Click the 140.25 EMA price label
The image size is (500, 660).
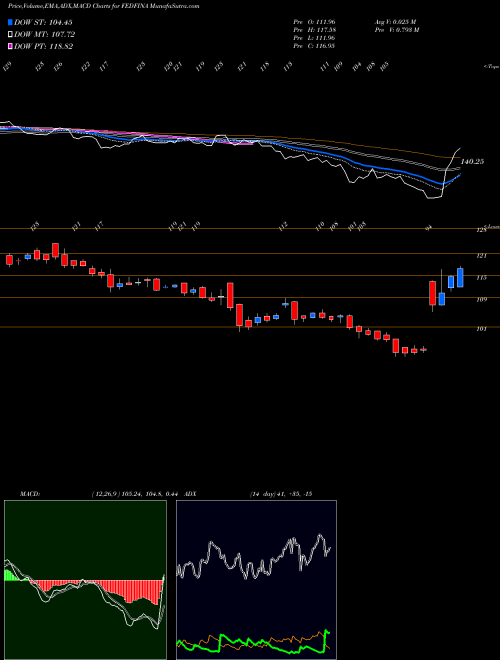pos(472,162)
